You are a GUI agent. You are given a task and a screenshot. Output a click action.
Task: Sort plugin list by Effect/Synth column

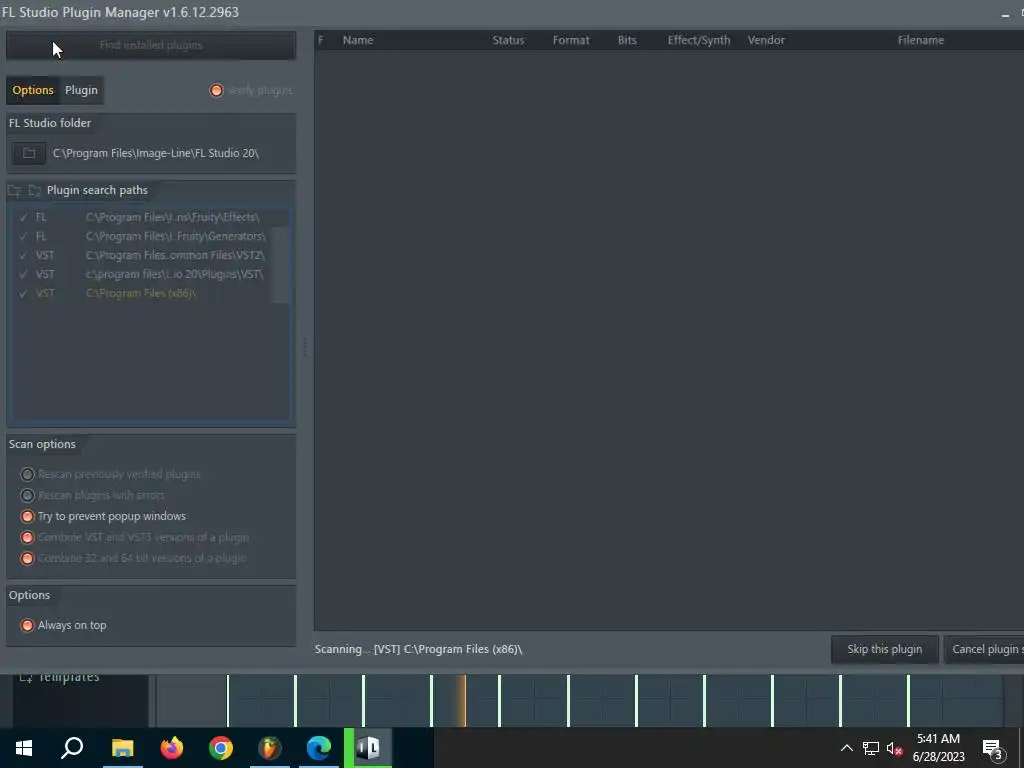(x=699, y=40)
